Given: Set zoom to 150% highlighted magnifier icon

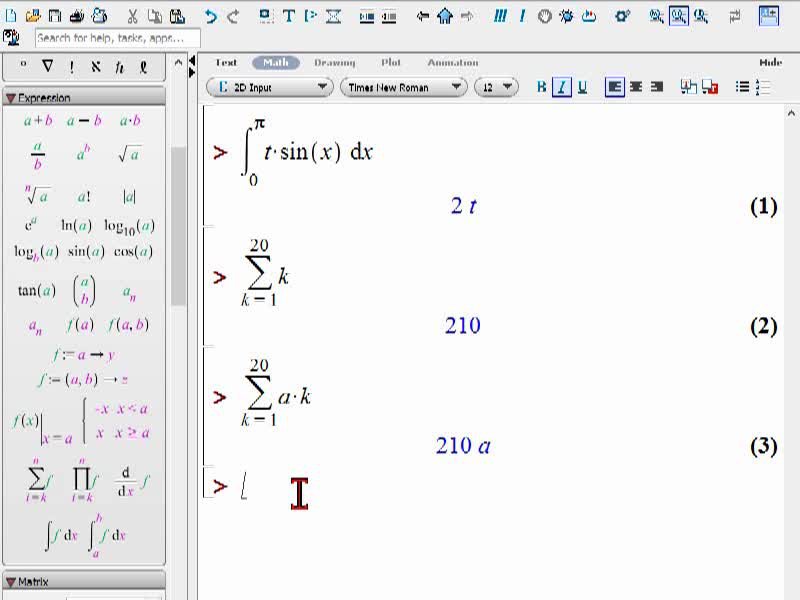Looking at the screenshot, I should pos(679,16).
